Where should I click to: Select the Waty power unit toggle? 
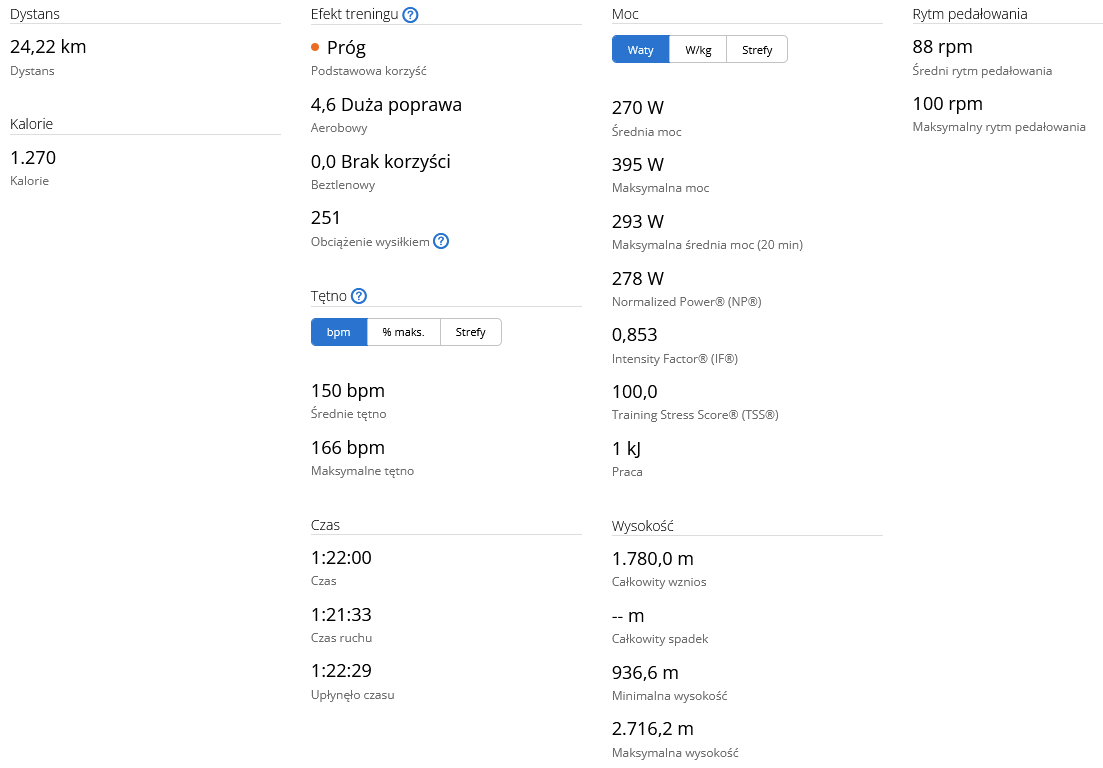[x=640, y=50]
